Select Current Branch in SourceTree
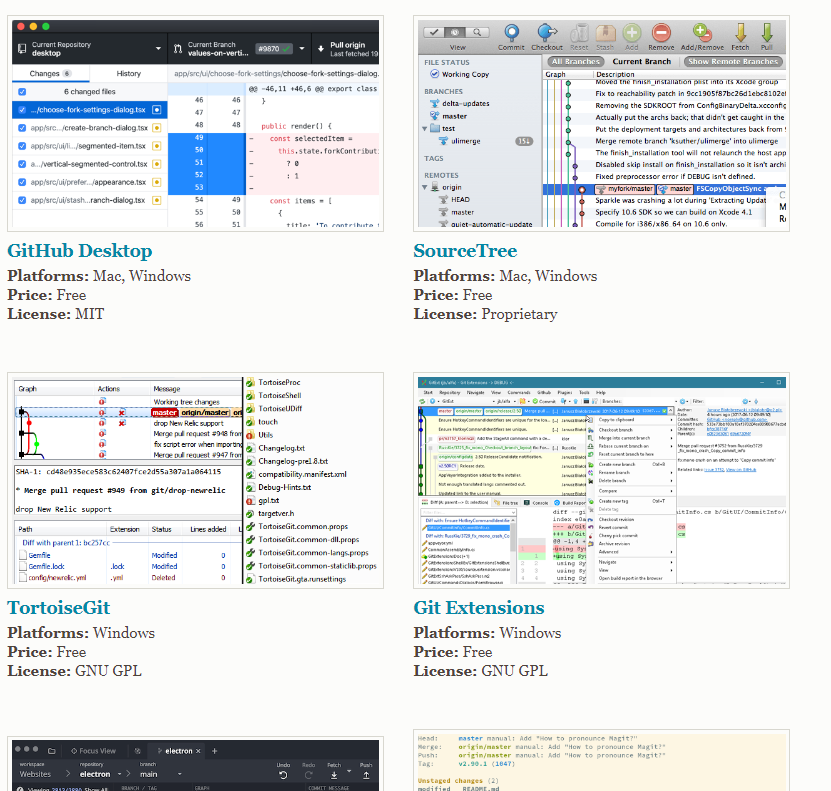Image resolution: width=831 pixels, height=791 pixels. (x=641, y=61)
